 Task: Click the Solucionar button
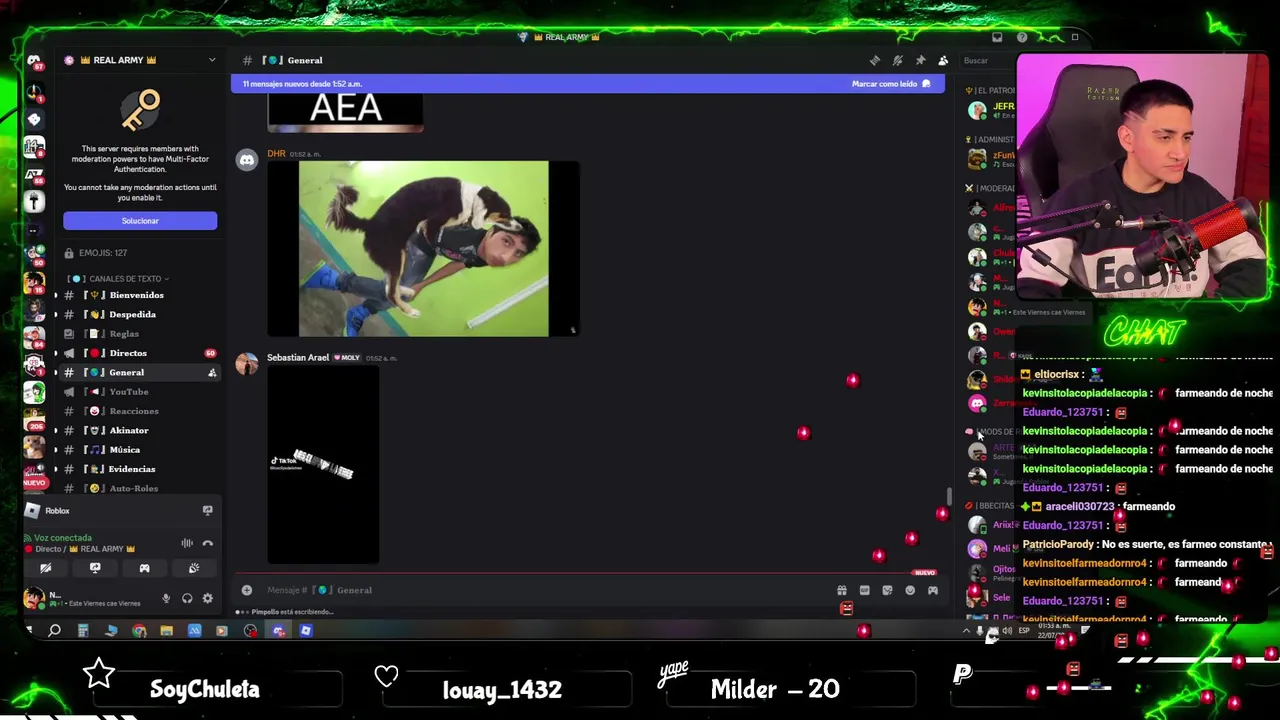point(140,221)
